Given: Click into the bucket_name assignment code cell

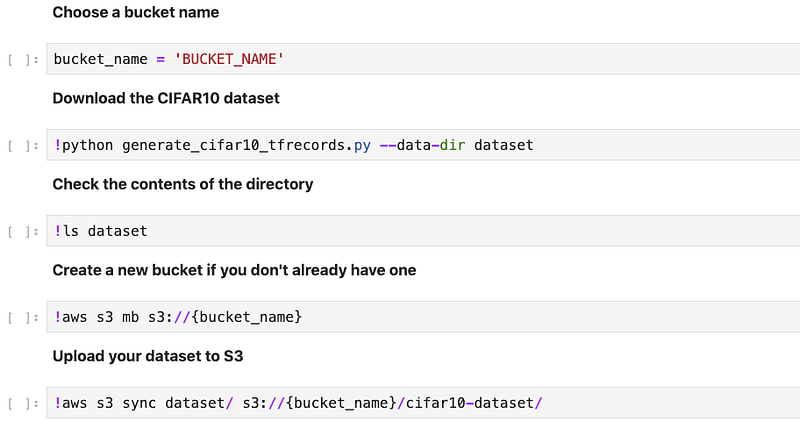Looking at the screenshot, I should 500,59.
